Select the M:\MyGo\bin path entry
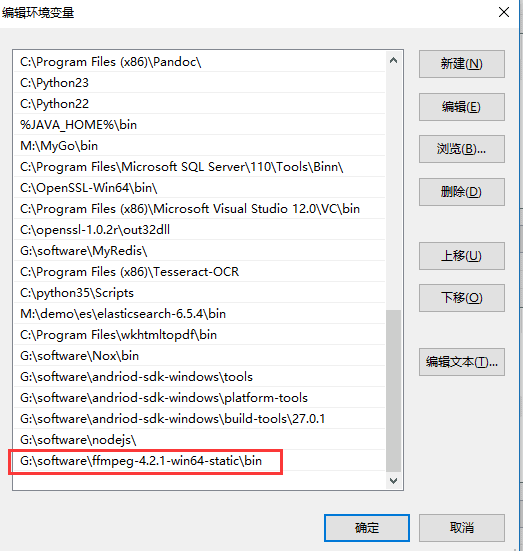The width and height of the screenshot is (523, 551). coord(200,146)
